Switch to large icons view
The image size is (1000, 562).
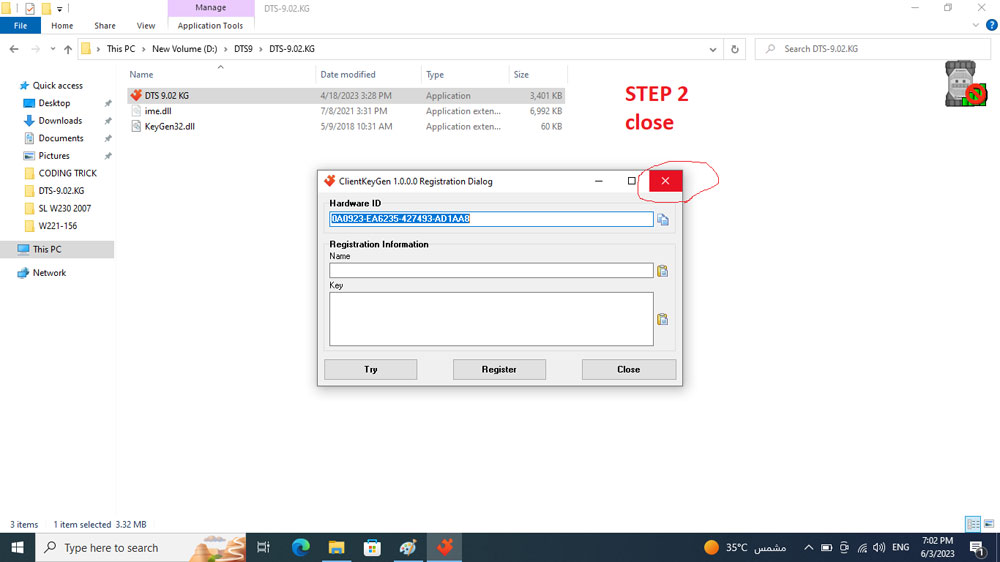pyautogui.click(x=990, y=524)
